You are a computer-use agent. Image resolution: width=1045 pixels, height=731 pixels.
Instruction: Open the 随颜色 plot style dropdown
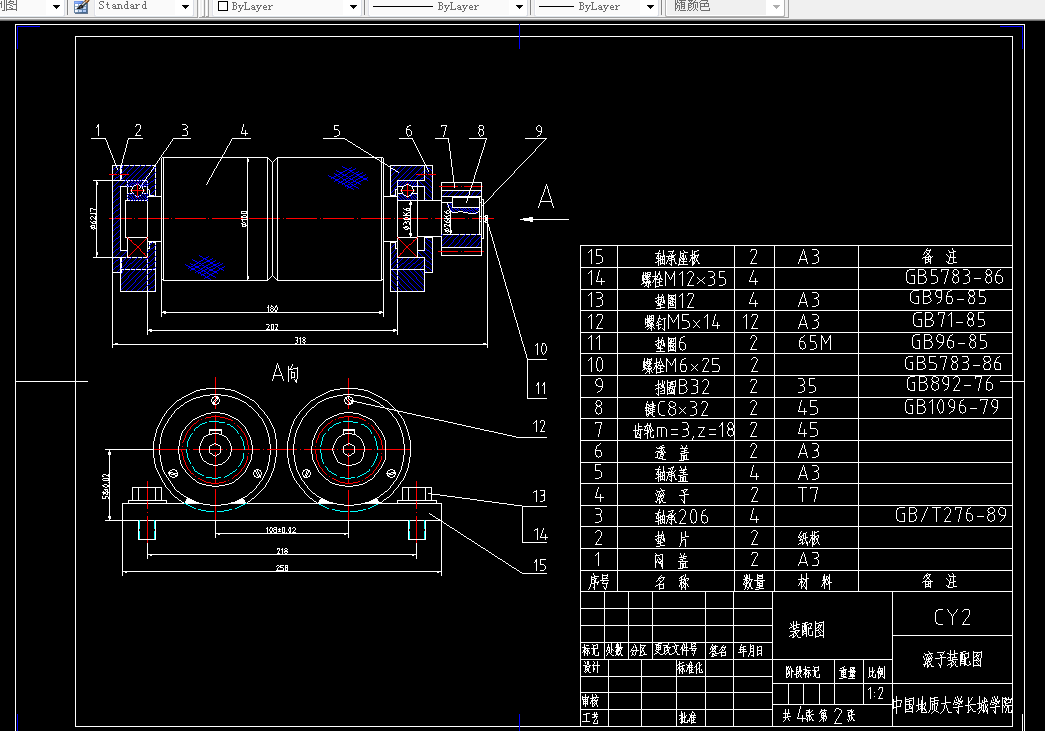776,7
